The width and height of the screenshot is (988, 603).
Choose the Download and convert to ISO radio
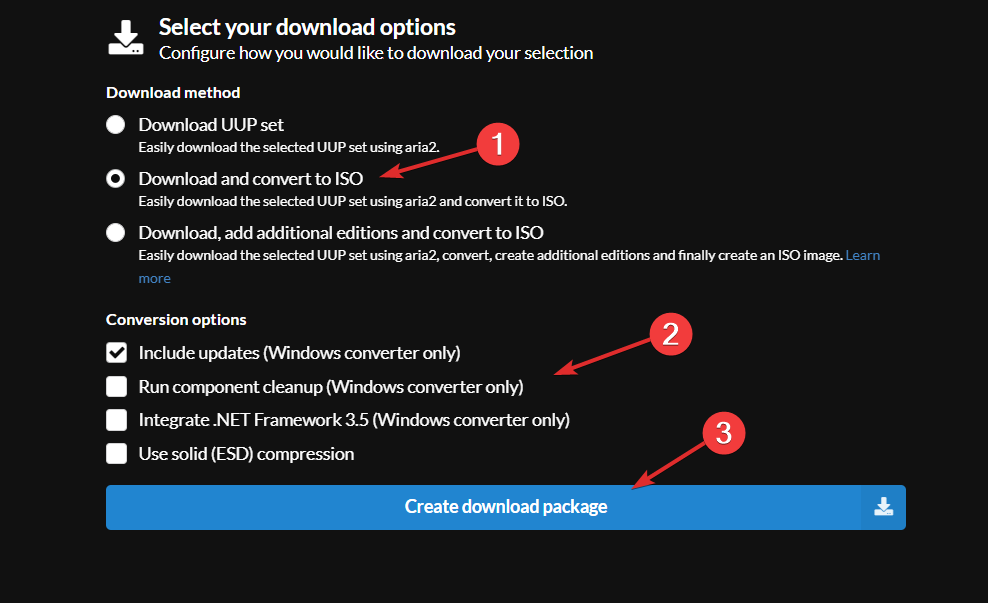click(x=117, y=179)
